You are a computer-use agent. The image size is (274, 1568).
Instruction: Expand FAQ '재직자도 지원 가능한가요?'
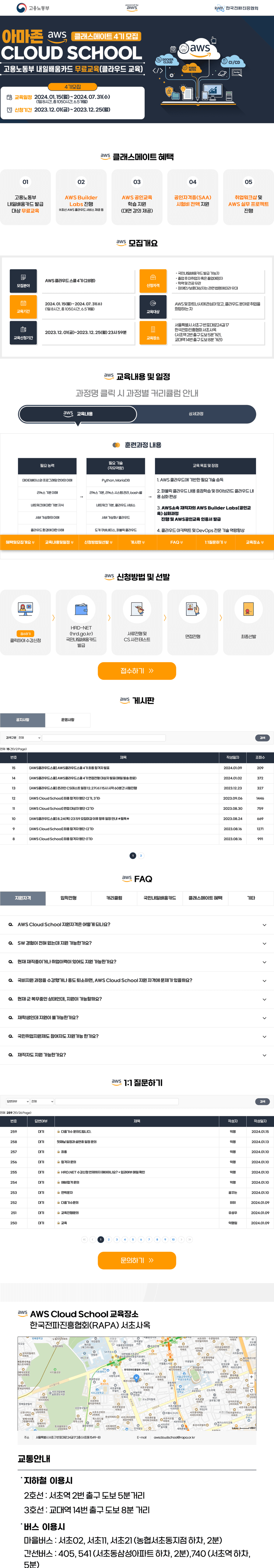(137, 1055)
